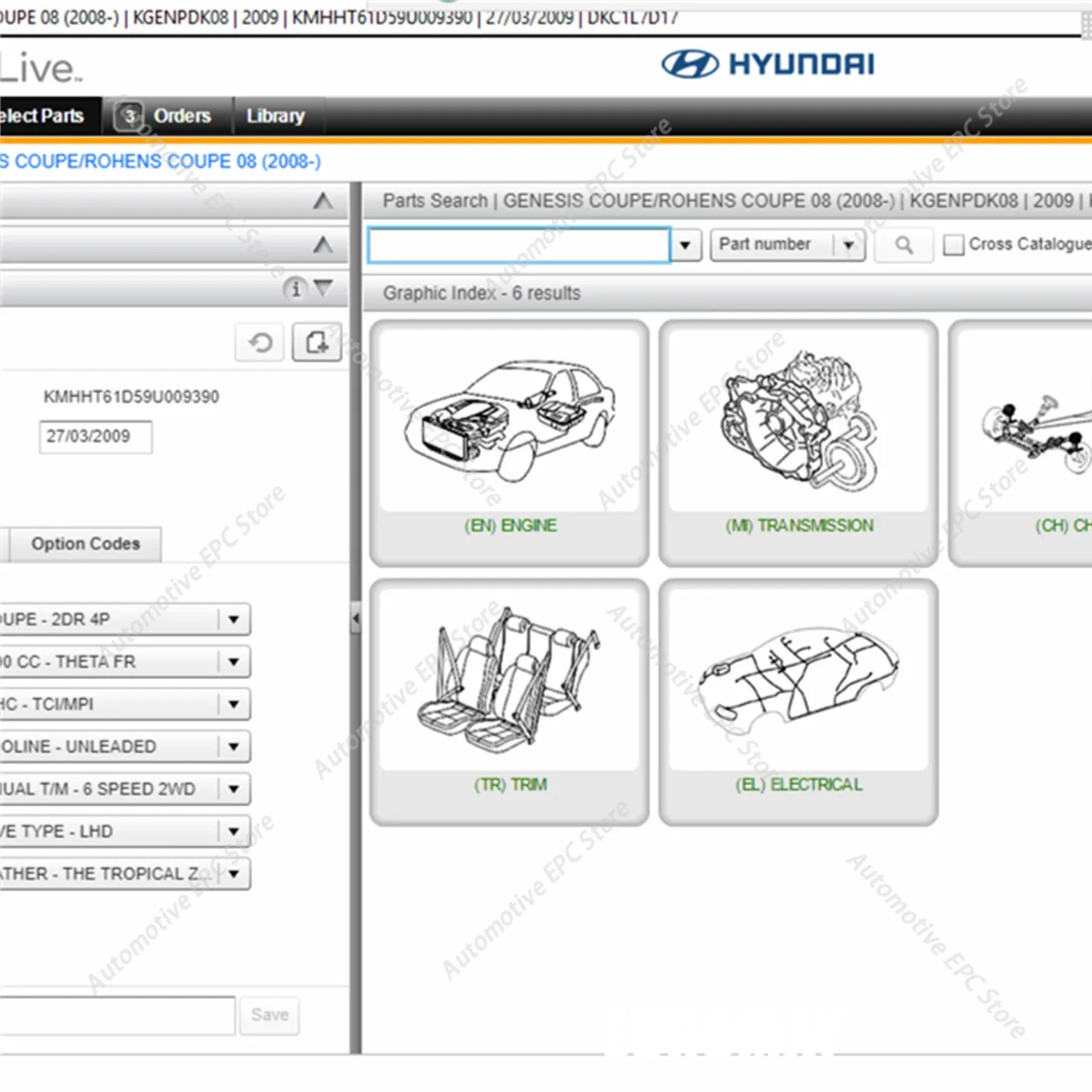1092x1092 pixels.
Task: Open the GENESIS COUPE/ROHENS COUPE 08 link
Action: [161, 161]
